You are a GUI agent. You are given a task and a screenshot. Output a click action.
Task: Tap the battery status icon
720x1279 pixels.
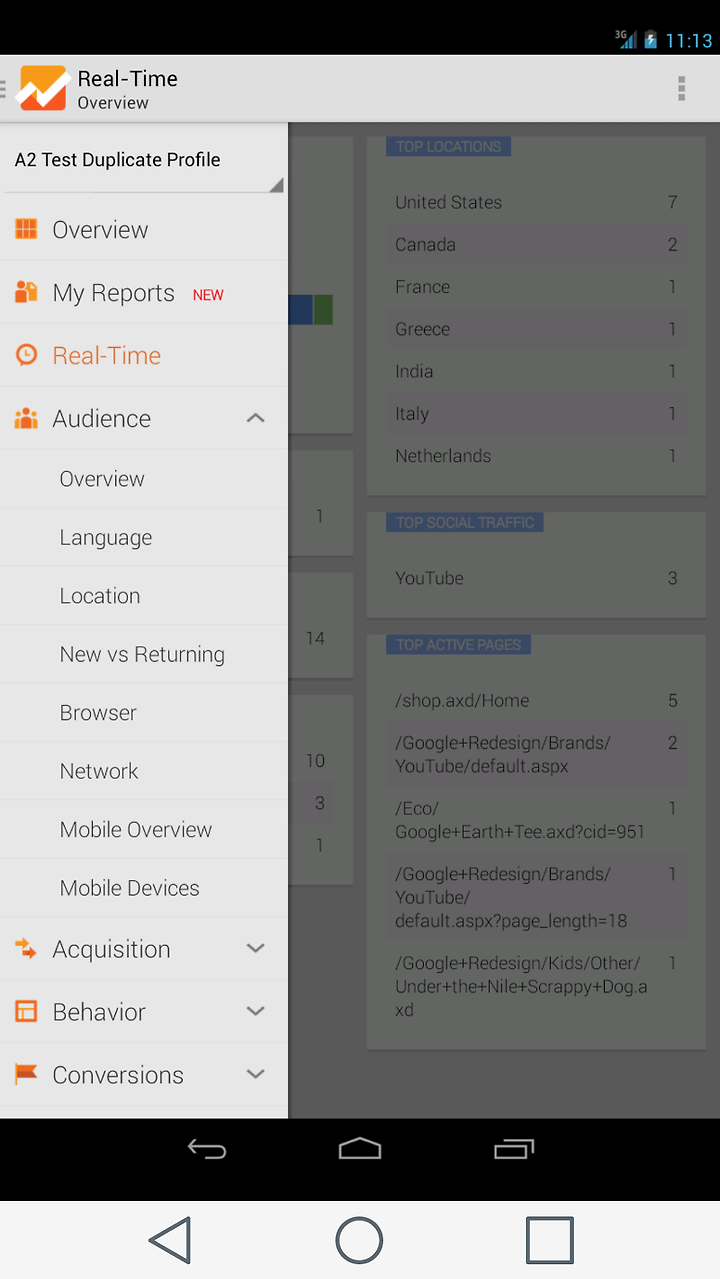point(650,40)
